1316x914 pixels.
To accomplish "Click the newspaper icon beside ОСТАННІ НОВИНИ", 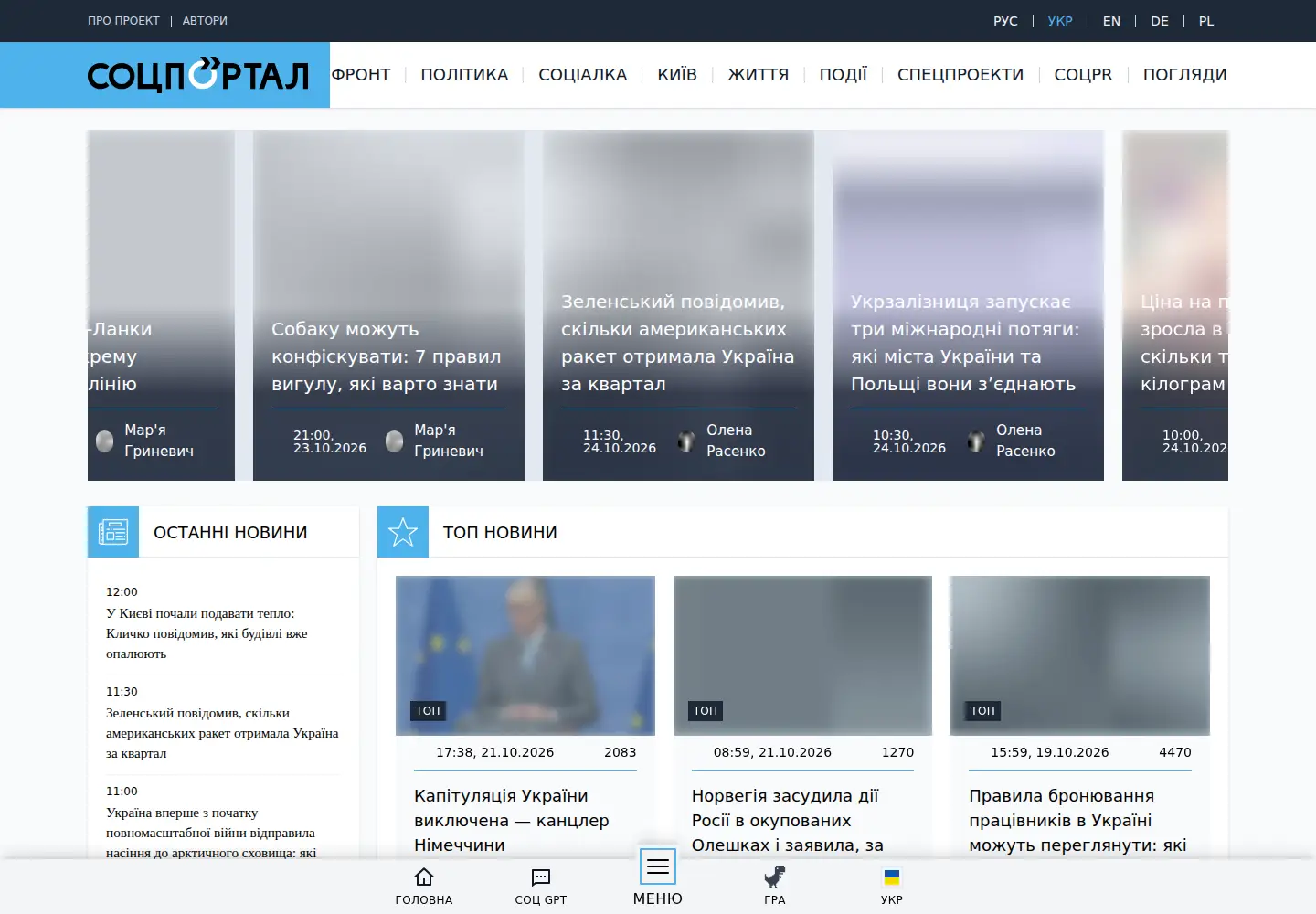I will click(x=113, y=532).
